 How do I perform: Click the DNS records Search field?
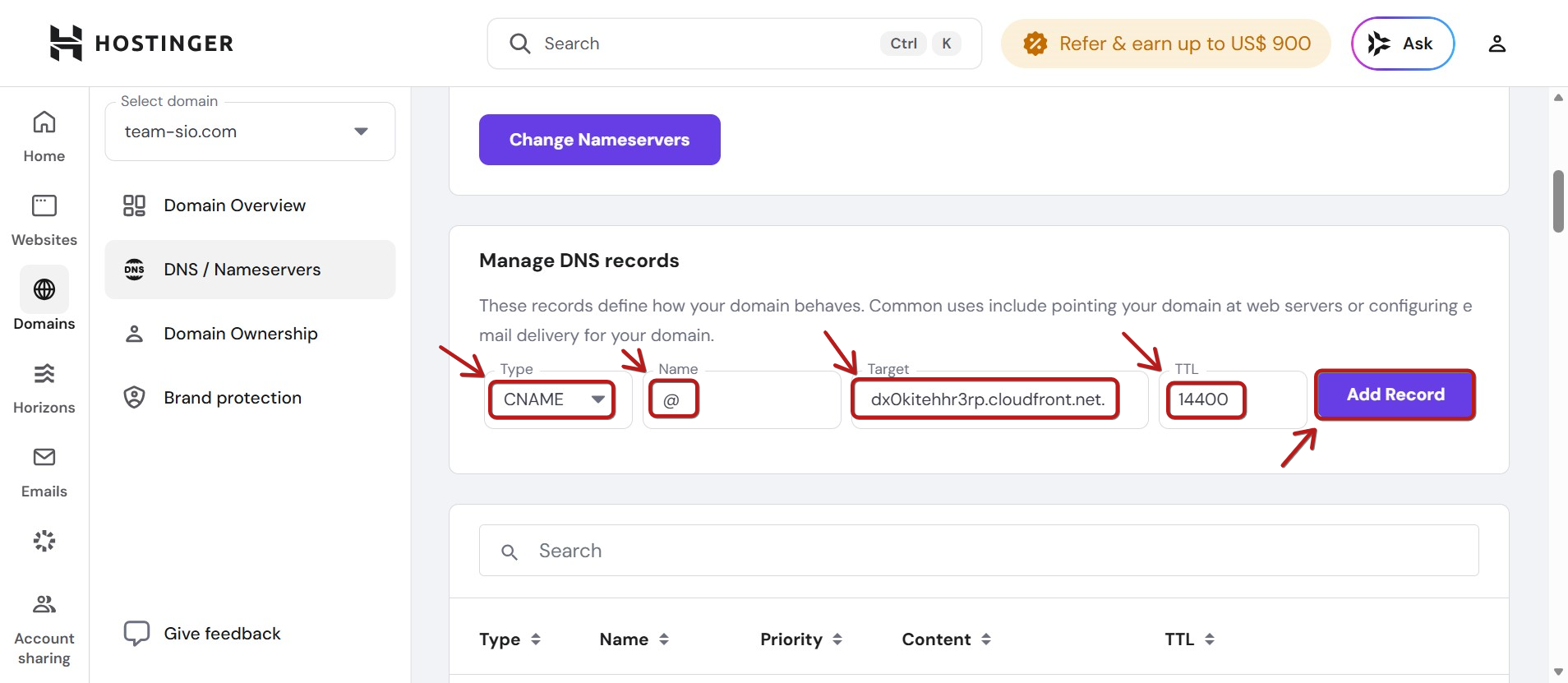(979, 551)
